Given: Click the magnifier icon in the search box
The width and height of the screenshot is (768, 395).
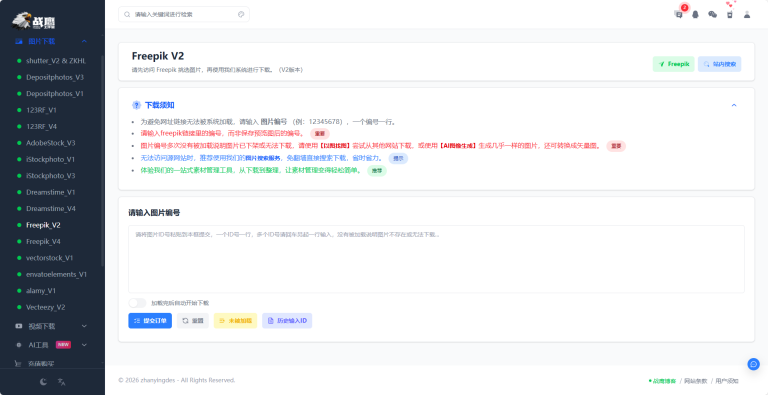Looking at the screenshot, I should 127,14.
